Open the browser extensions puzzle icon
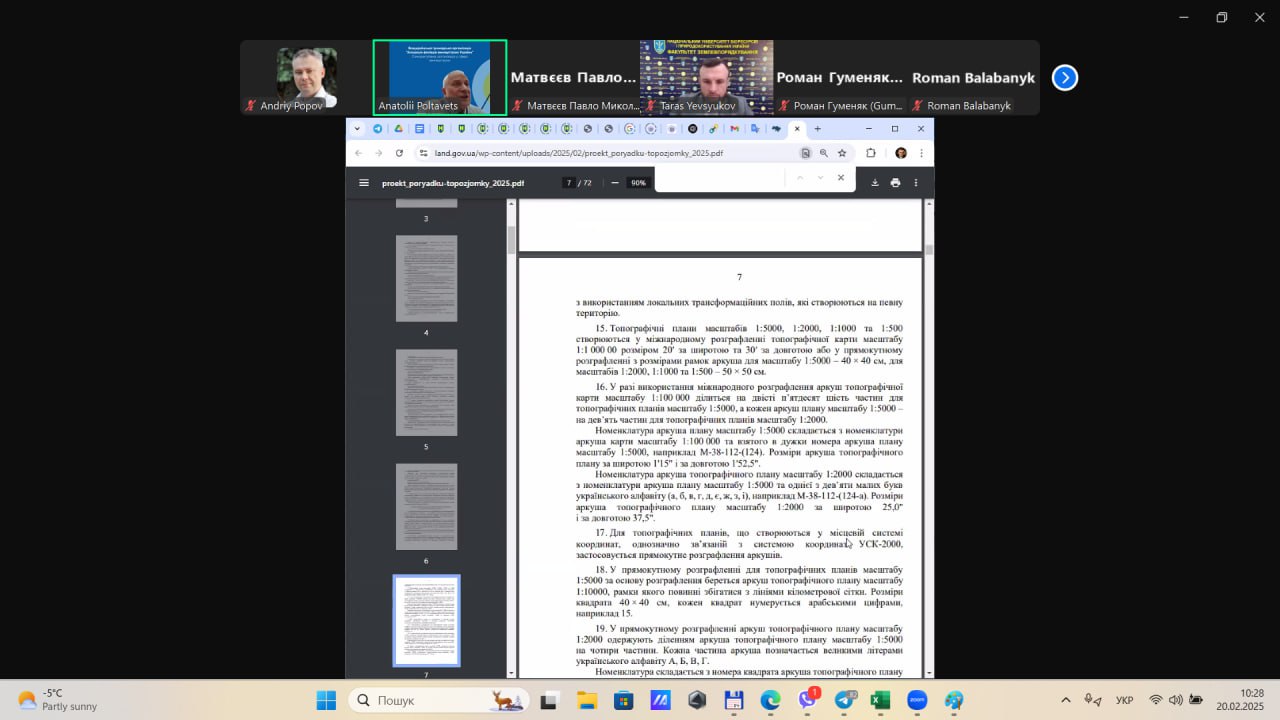The height and width of the screenshot is (720, 1280). [x=871, y=153]
